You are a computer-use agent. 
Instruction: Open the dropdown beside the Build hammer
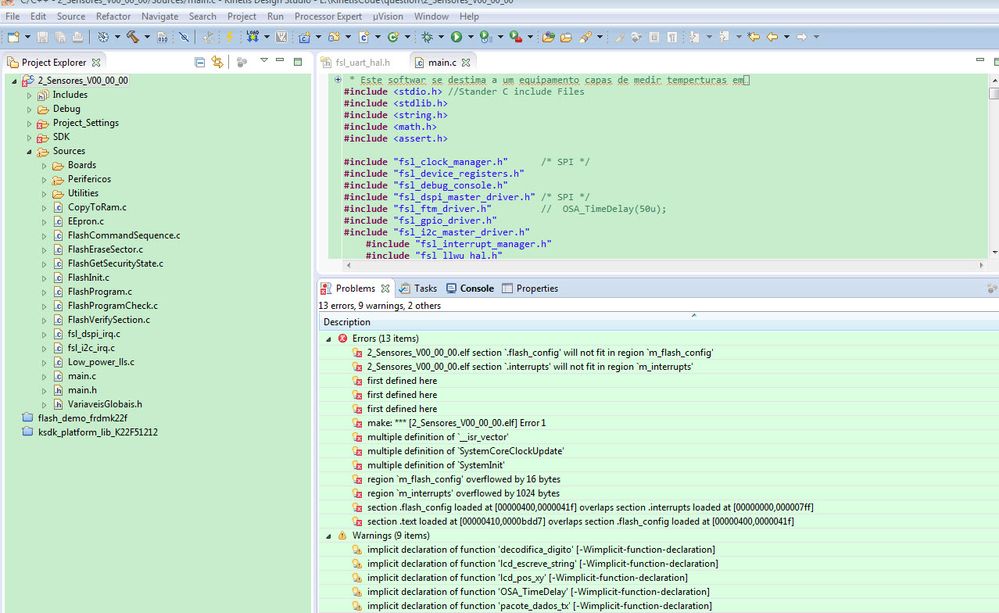point(147,37)
